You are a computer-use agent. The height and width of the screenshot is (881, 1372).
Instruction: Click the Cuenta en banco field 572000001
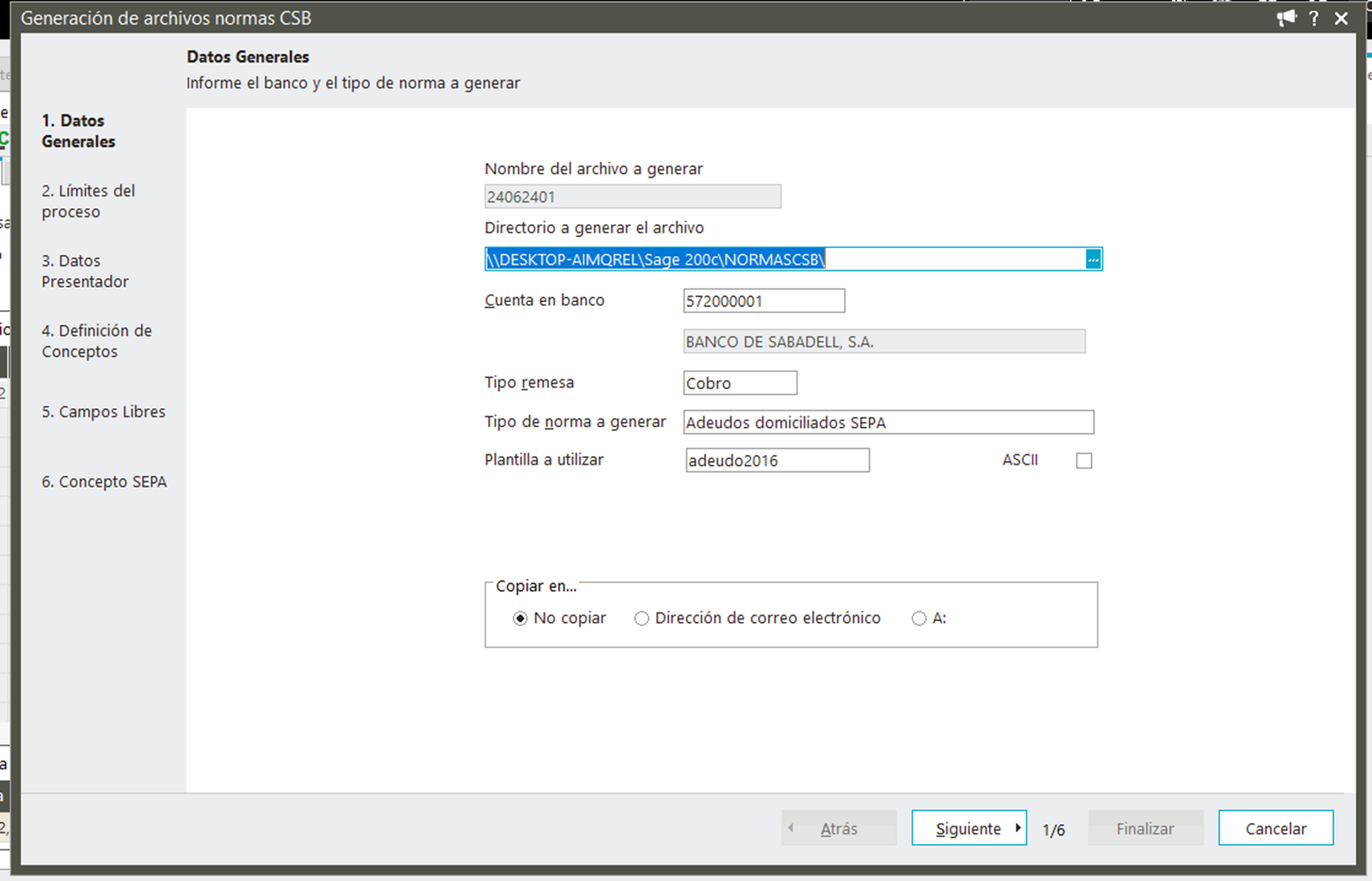tap(764, 301)
